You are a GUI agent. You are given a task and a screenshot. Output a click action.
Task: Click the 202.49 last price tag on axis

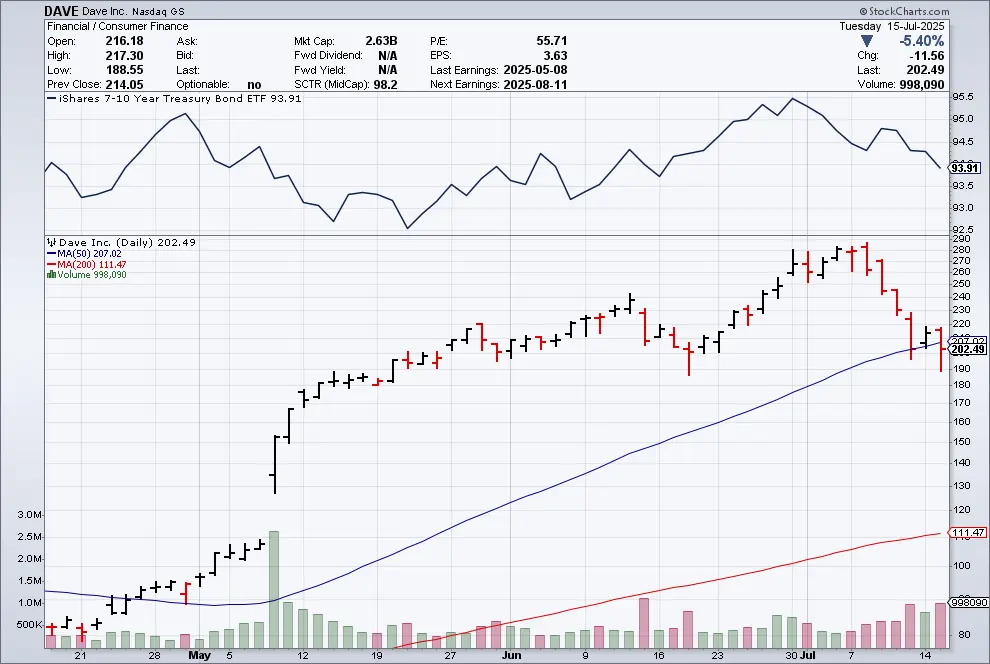pyautogui.click(x=968, y=350)
